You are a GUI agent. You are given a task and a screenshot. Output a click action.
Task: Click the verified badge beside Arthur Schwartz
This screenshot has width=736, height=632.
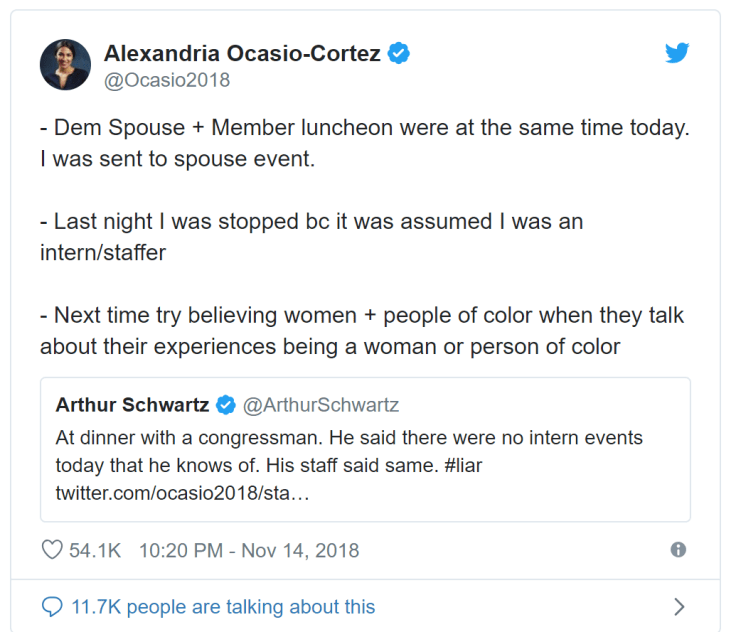226,405
